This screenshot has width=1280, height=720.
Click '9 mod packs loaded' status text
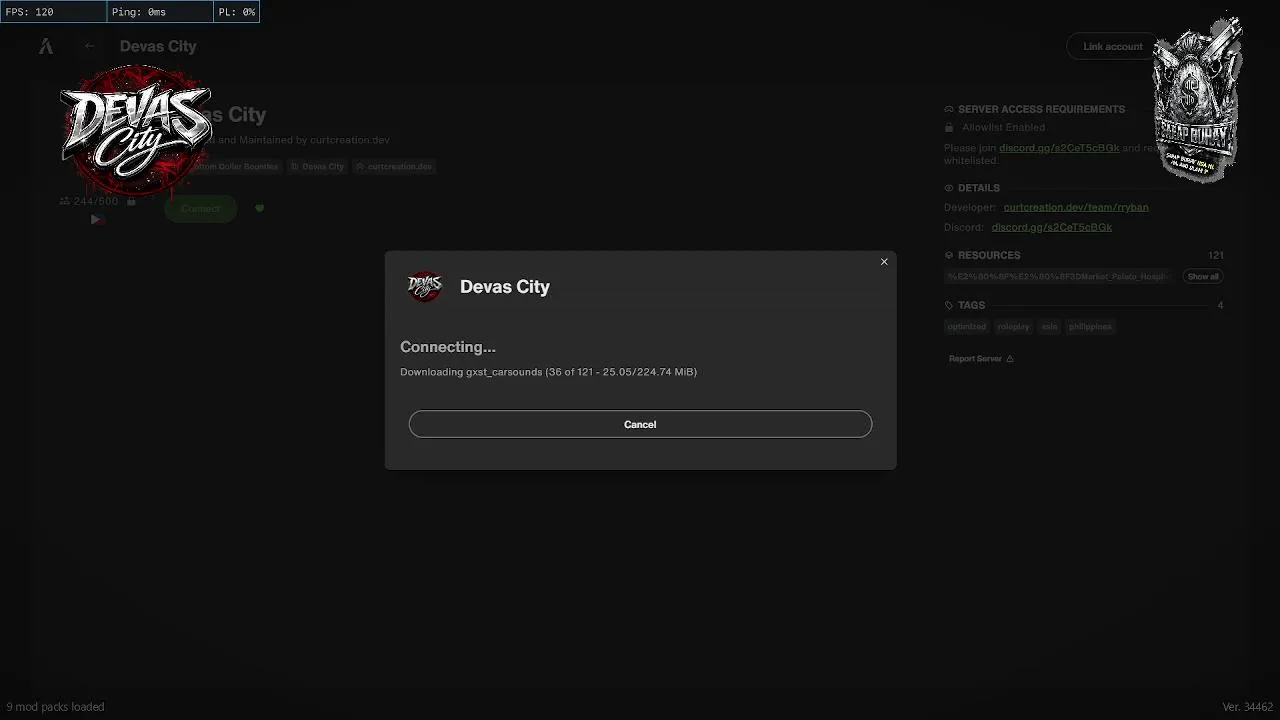click(x=55, y=707)
